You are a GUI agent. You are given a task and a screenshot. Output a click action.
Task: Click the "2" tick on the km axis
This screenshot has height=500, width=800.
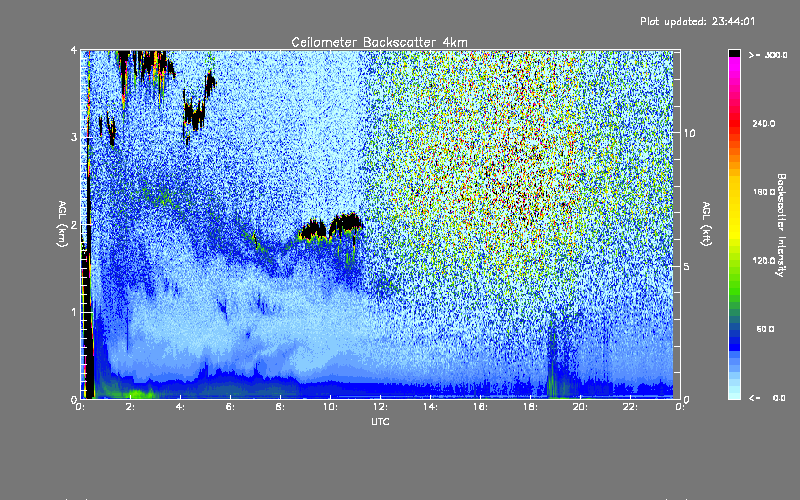coord(74,224)
